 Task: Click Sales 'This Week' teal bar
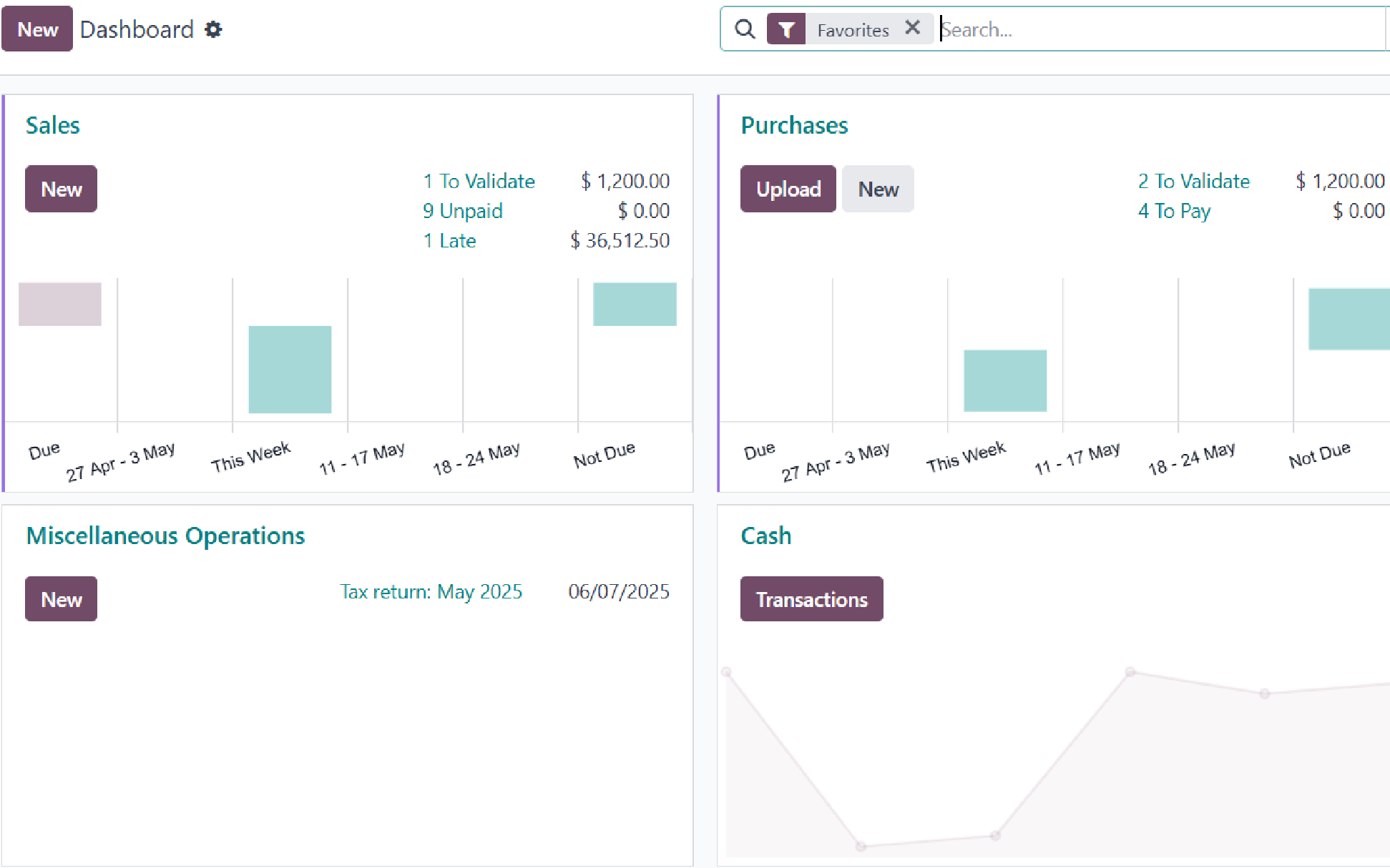coord(290,369)
